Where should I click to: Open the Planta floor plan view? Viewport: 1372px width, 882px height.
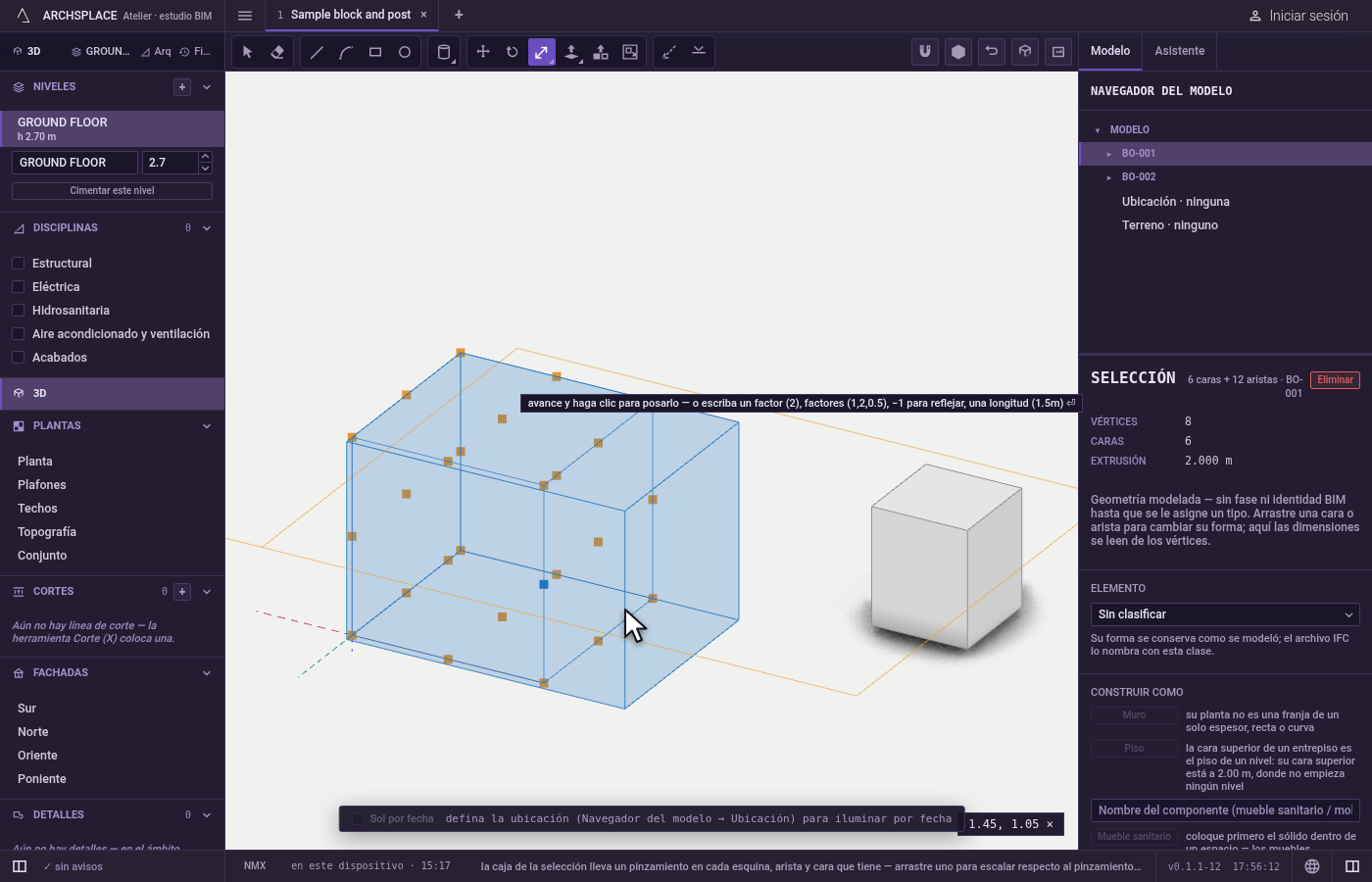pyautogui.click(x=35, y=462)
